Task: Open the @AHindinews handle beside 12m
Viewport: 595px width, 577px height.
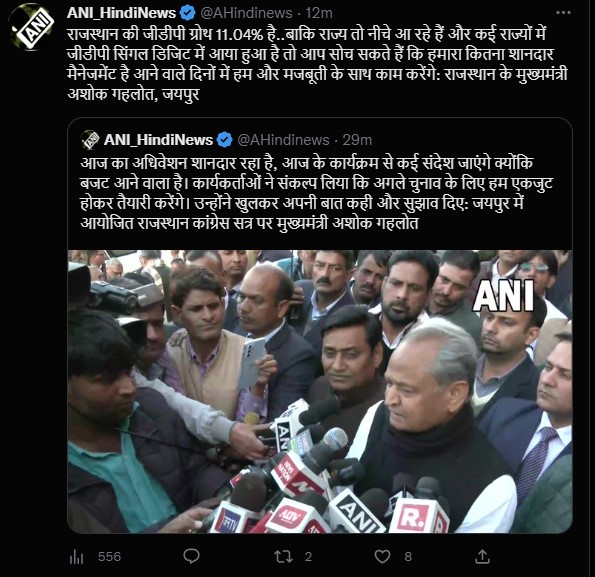Action: click(x=246, y=13)
